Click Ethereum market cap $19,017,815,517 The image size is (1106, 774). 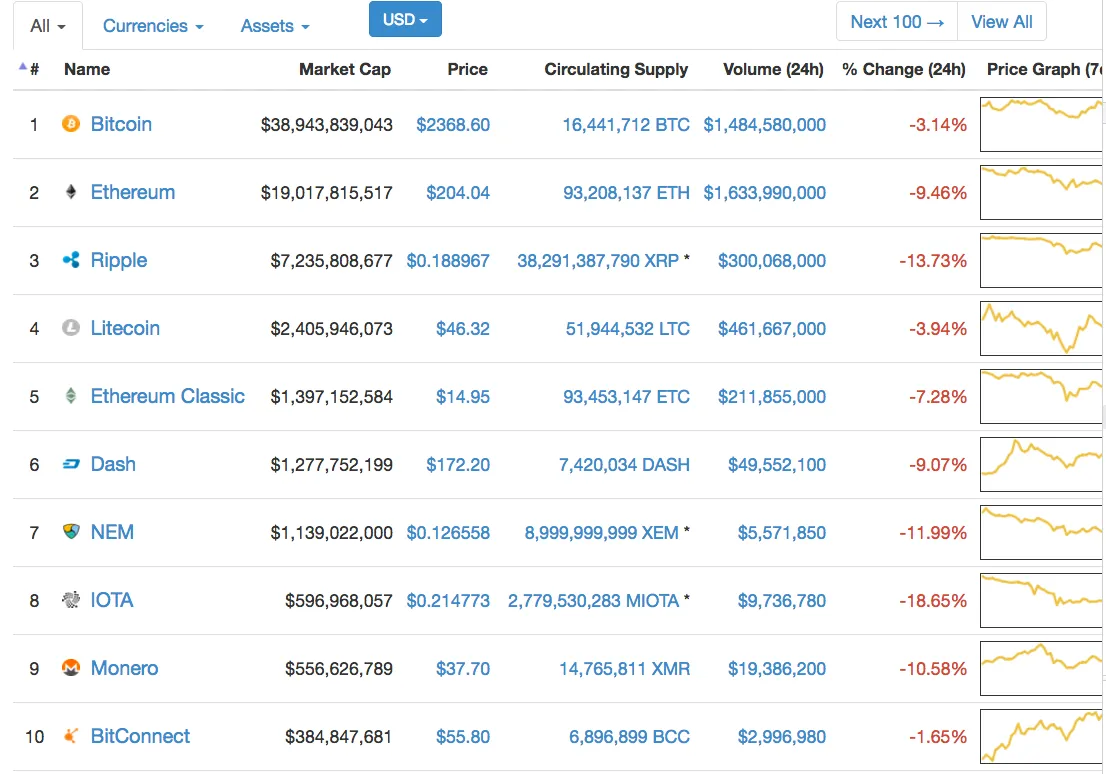327,193
